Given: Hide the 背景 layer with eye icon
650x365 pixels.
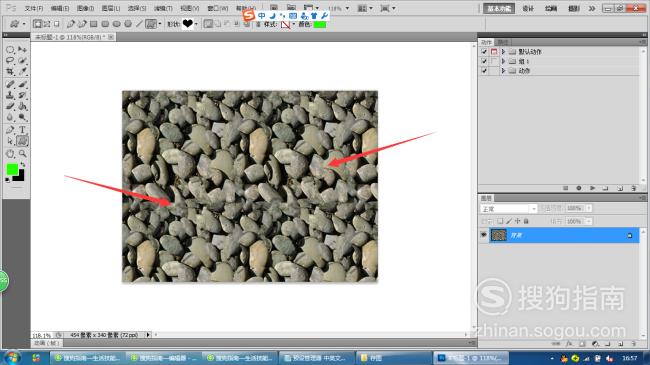Looking at the screenshot, I should [483, 235].
